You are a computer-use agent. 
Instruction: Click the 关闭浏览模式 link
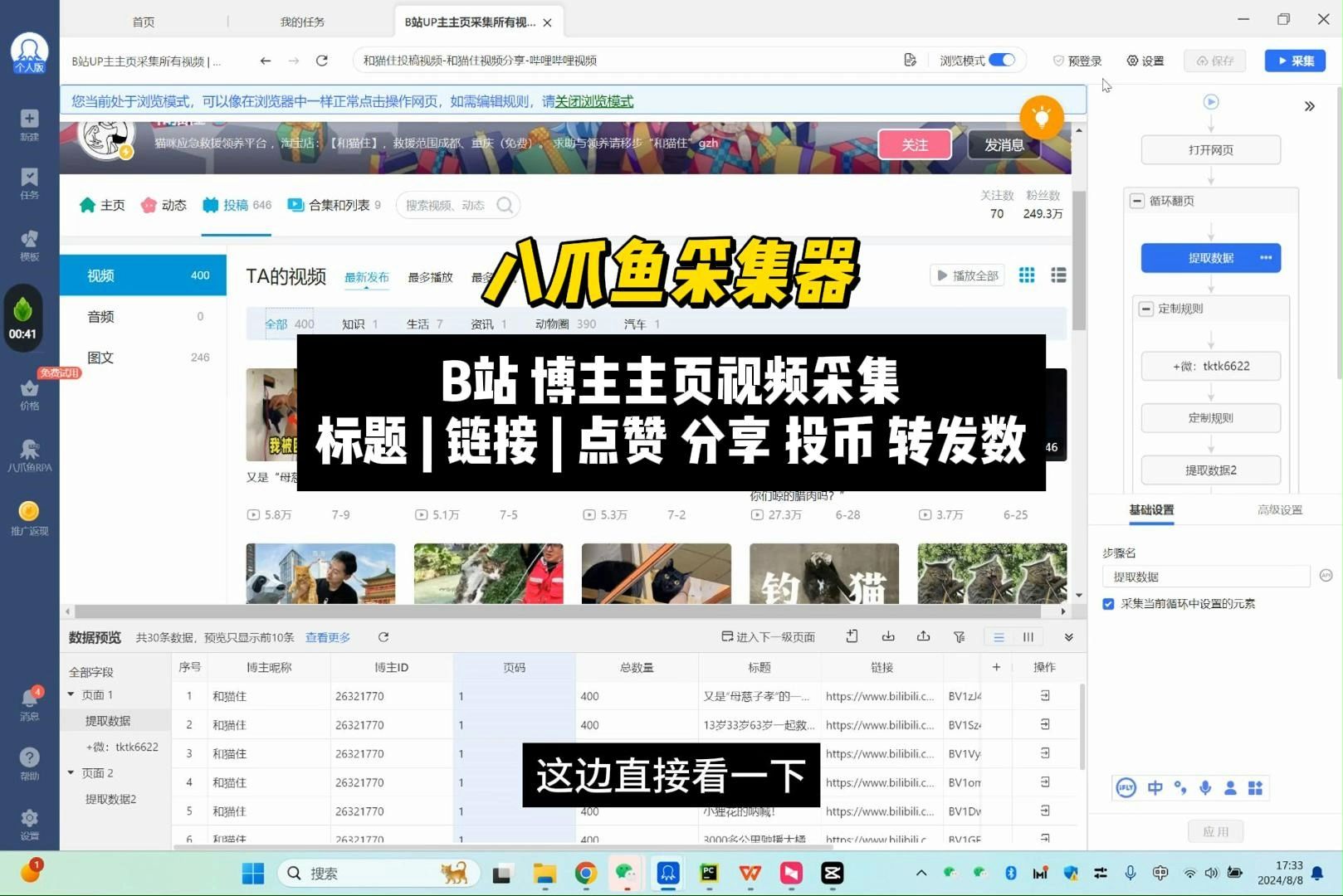(x=593, y=101)
